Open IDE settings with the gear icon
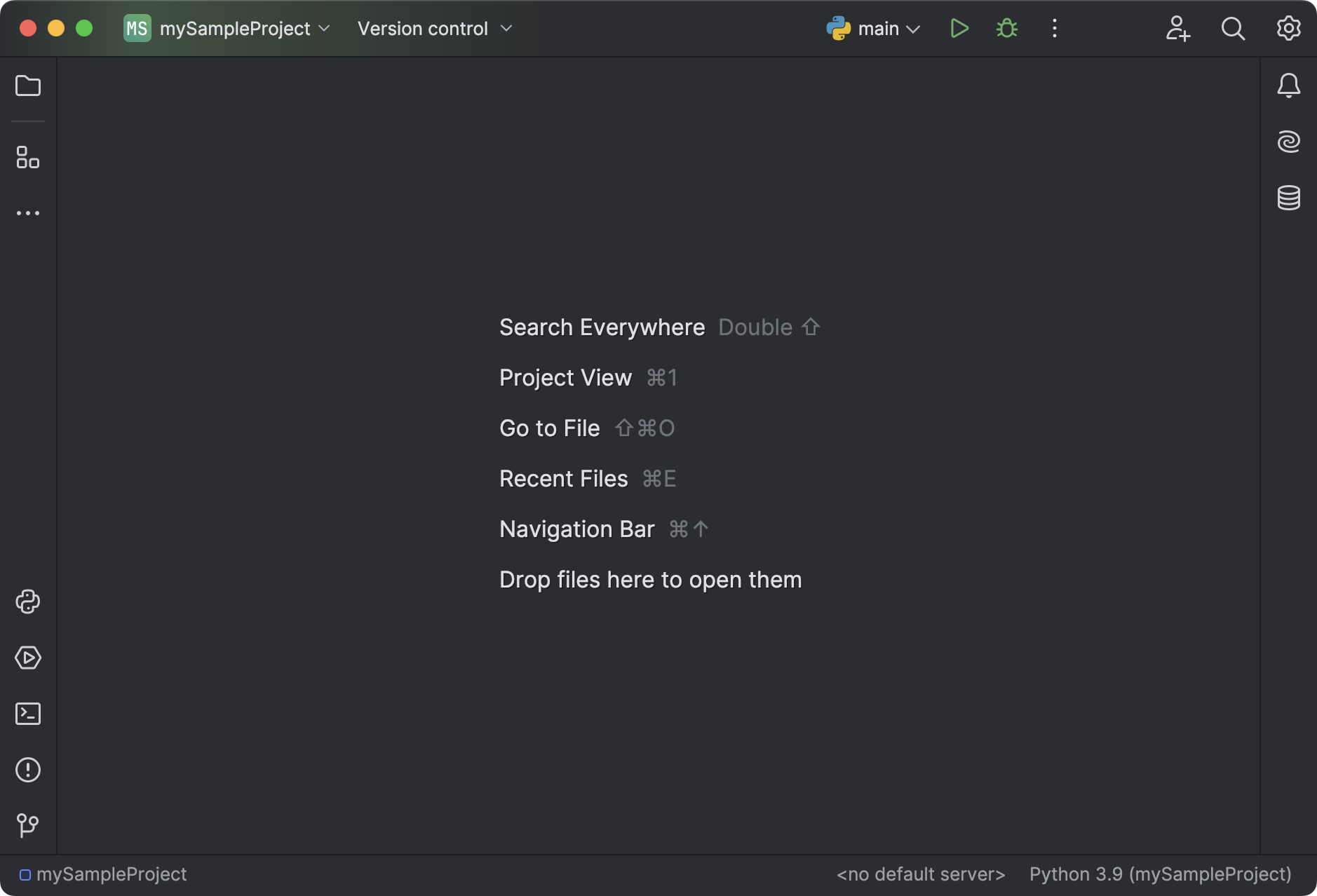 click(x=1288, y=28)
